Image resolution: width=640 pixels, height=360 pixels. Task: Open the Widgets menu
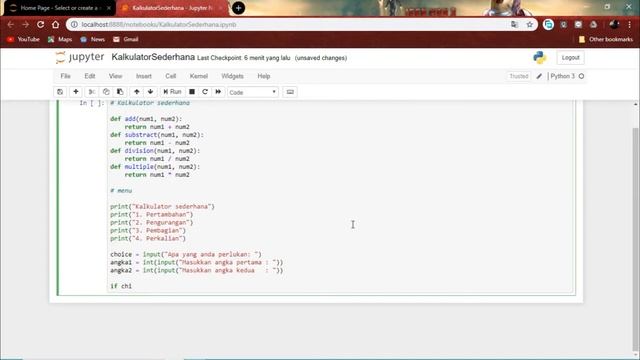232,76
